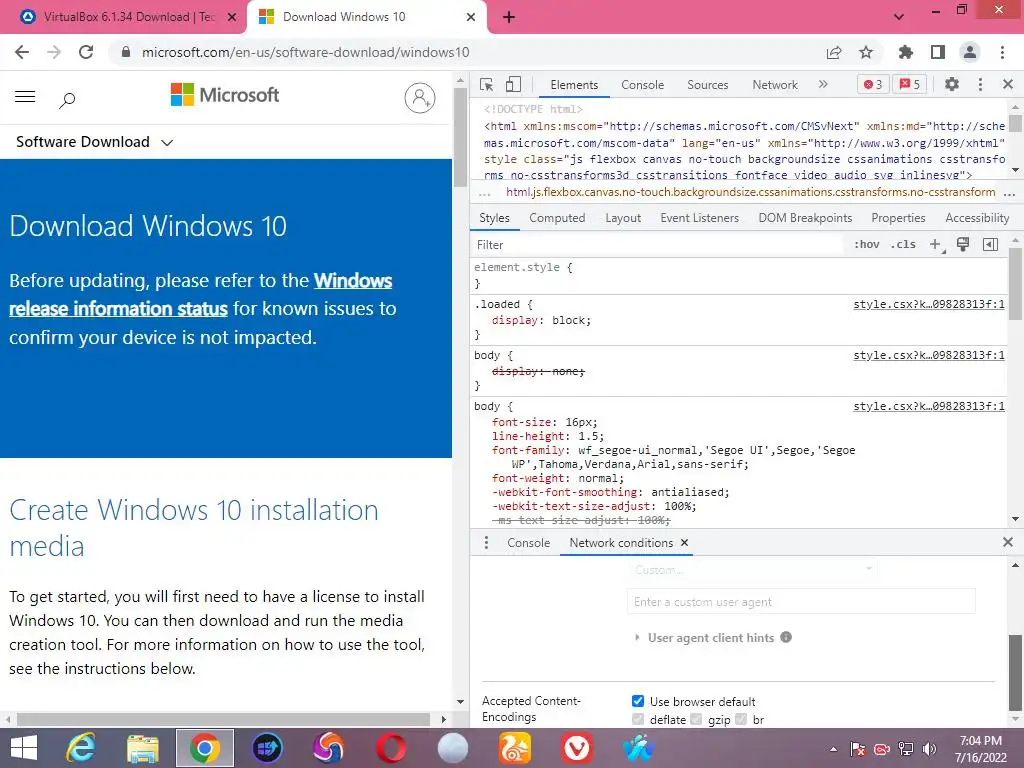Viewport: 1024px width, 768px height.
Task: Open Microsoft hamburger menu
Action: click(x=25, y=97)
